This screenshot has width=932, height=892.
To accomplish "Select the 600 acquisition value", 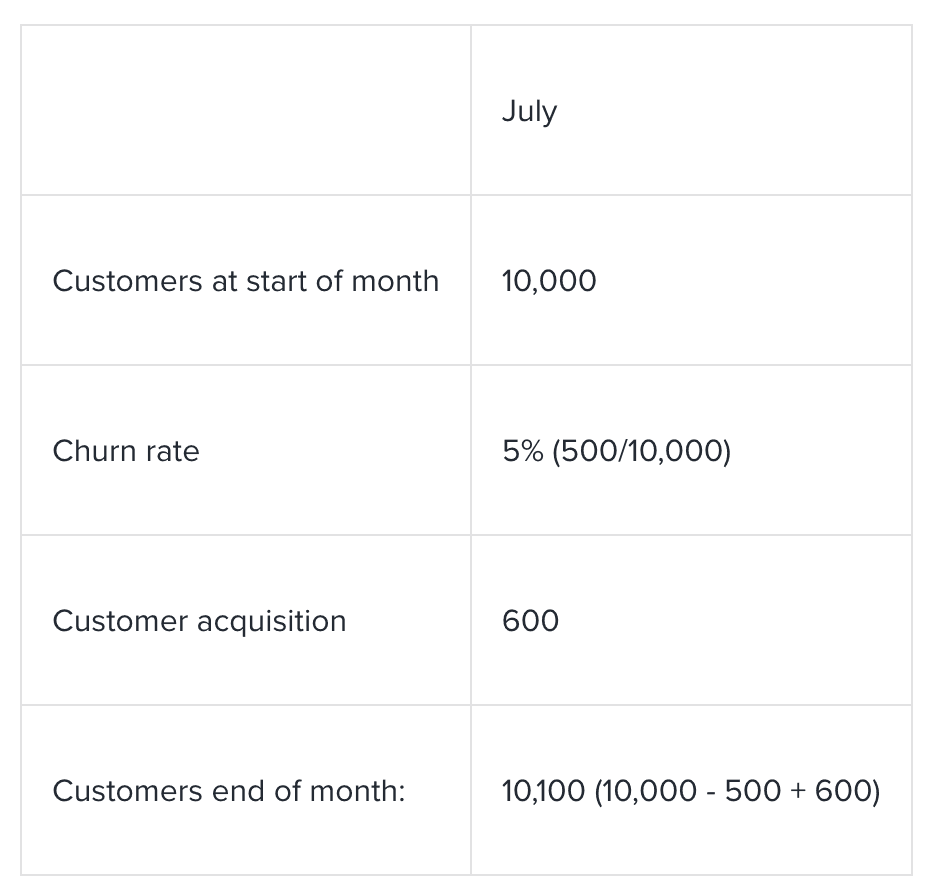I will click(530, 621).
